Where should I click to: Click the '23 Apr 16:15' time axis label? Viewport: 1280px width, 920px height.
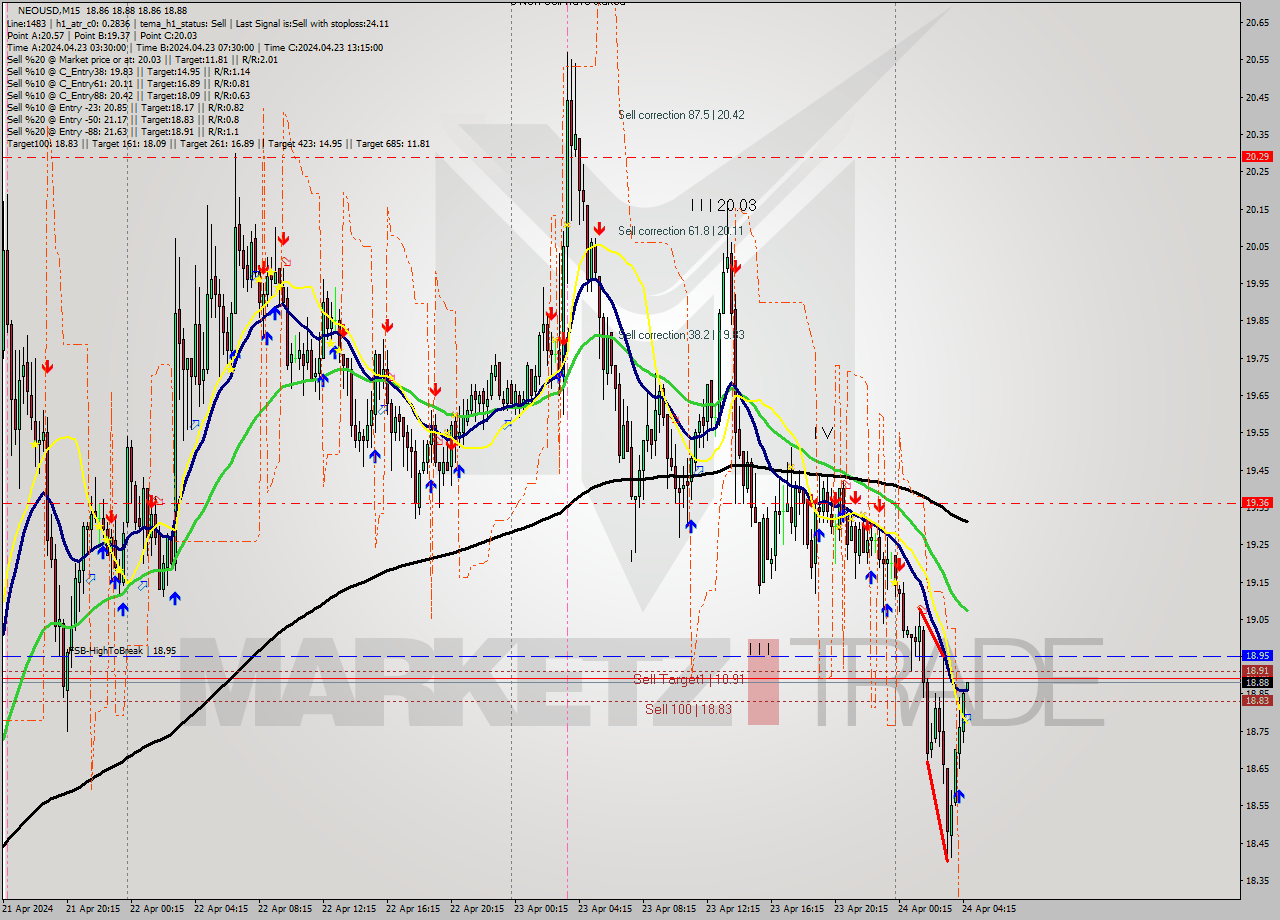797,909
